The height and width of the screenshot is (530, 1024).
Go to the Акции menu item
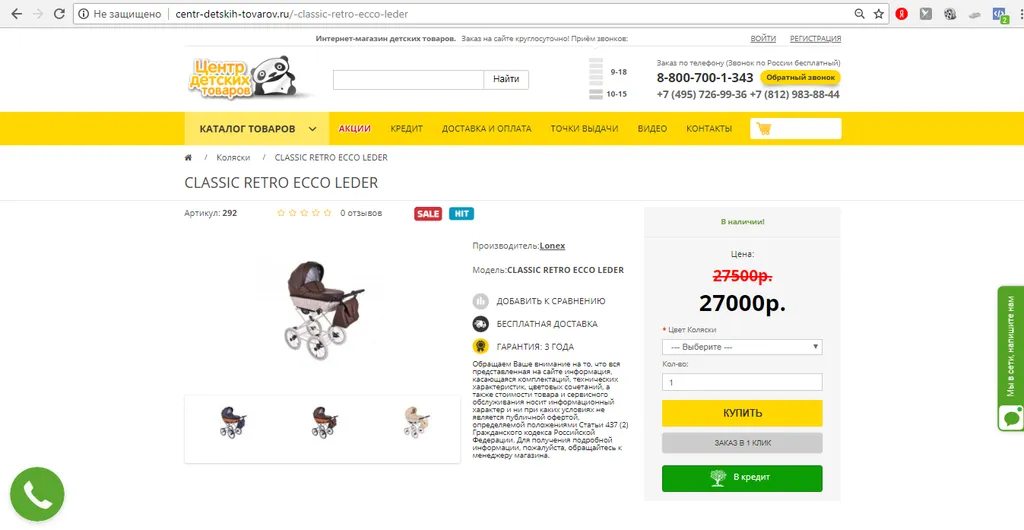(355, 129)
